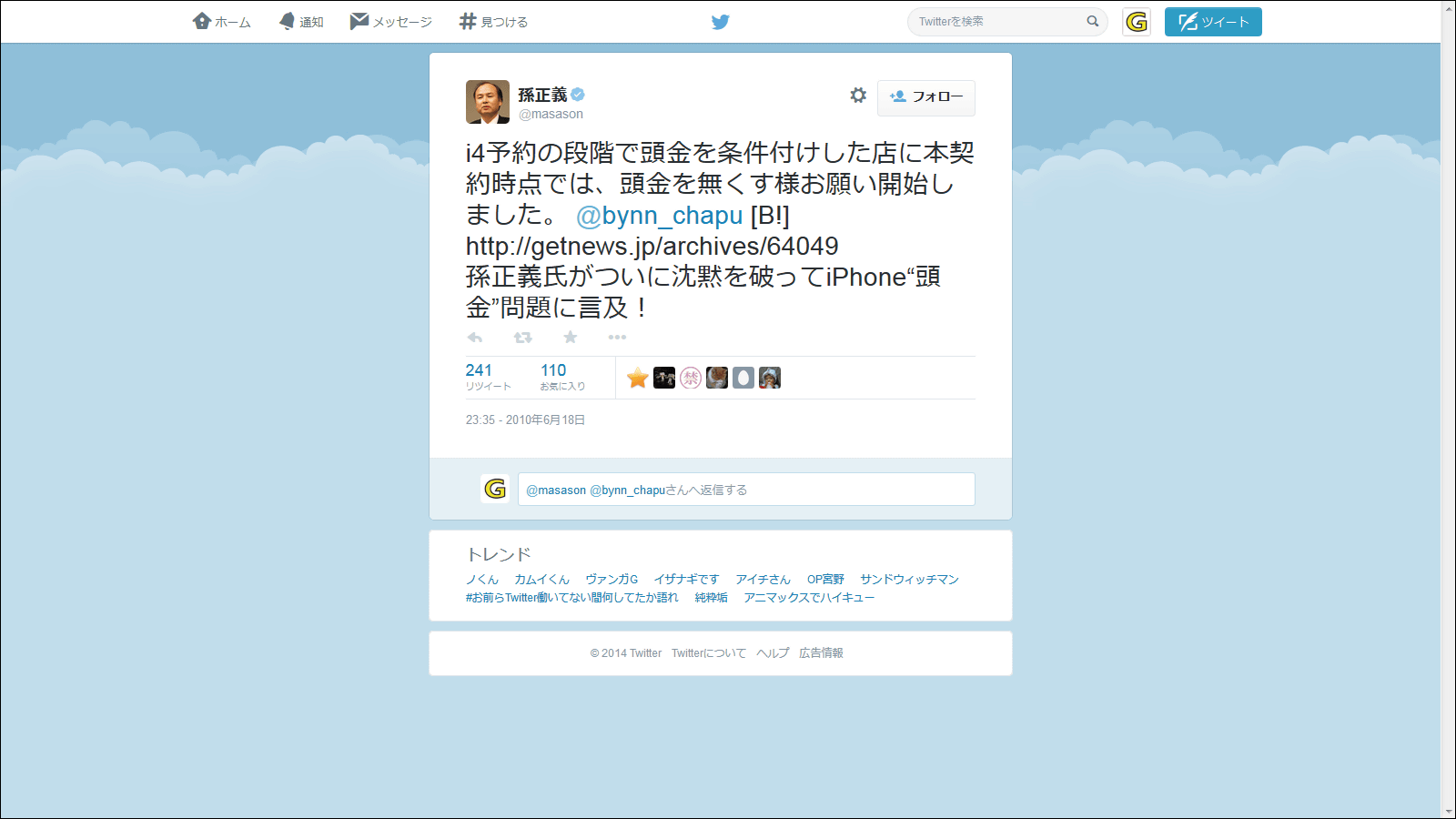Reply using the arrow icon below tweet
This screenshot has height=819, width=1456.
point(475,338)
